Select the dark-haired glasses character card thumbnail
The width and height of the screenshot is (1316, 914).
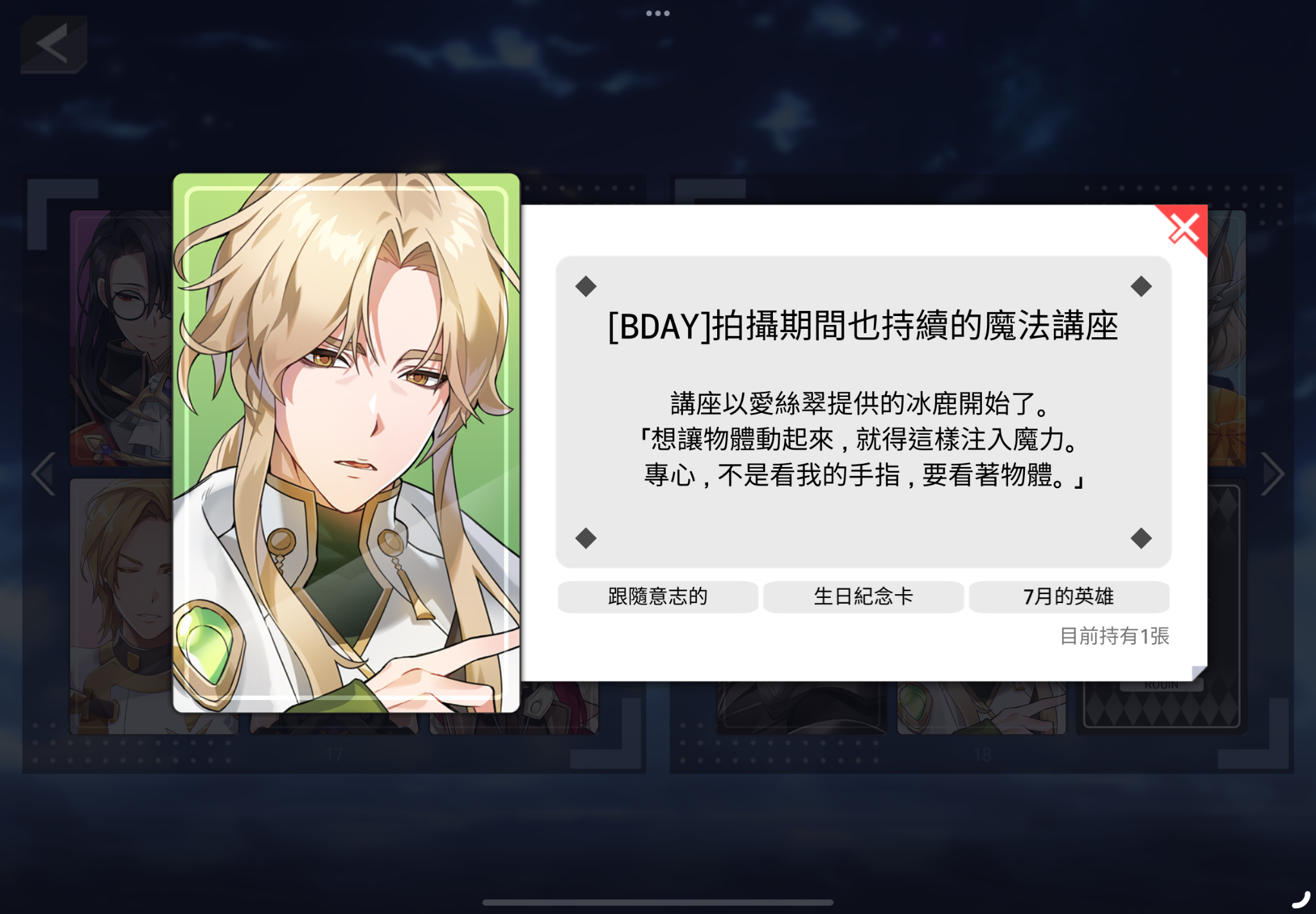click(121, 338)
